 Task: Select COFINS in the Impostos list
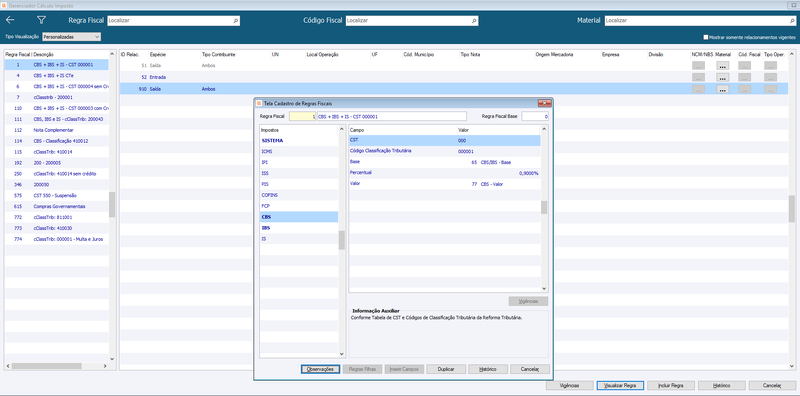(298, 195)
